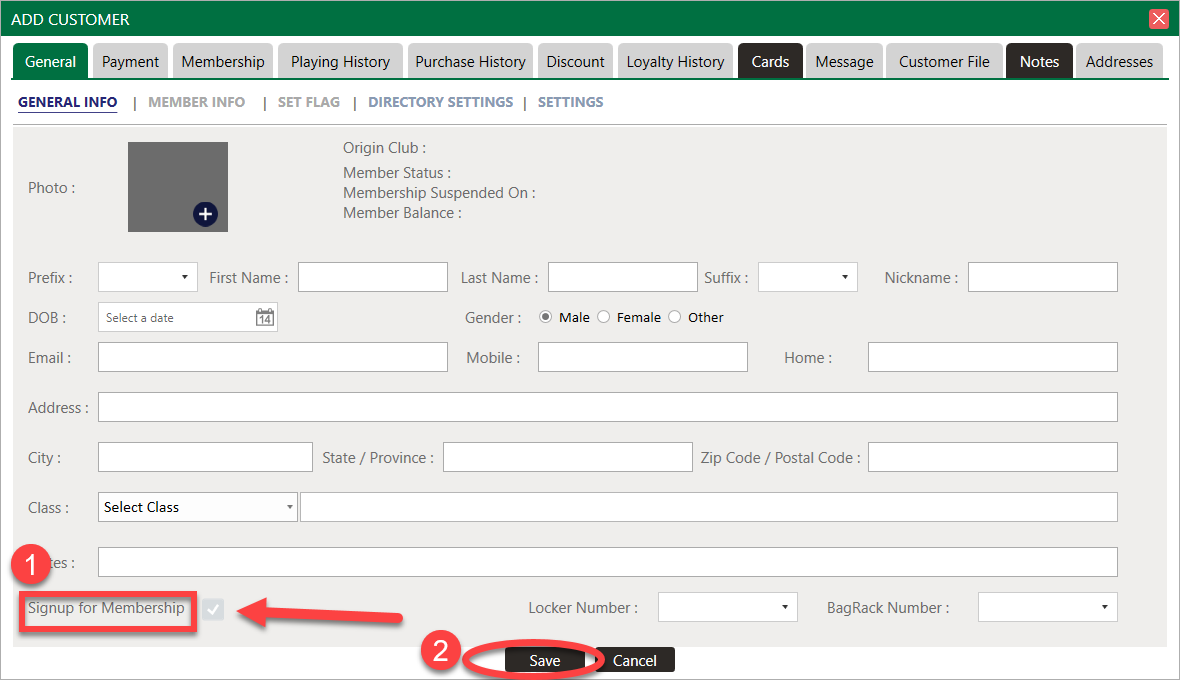Select the Male gender radio button
This screenshot has height=680, width=1180.
coord(546,317)
